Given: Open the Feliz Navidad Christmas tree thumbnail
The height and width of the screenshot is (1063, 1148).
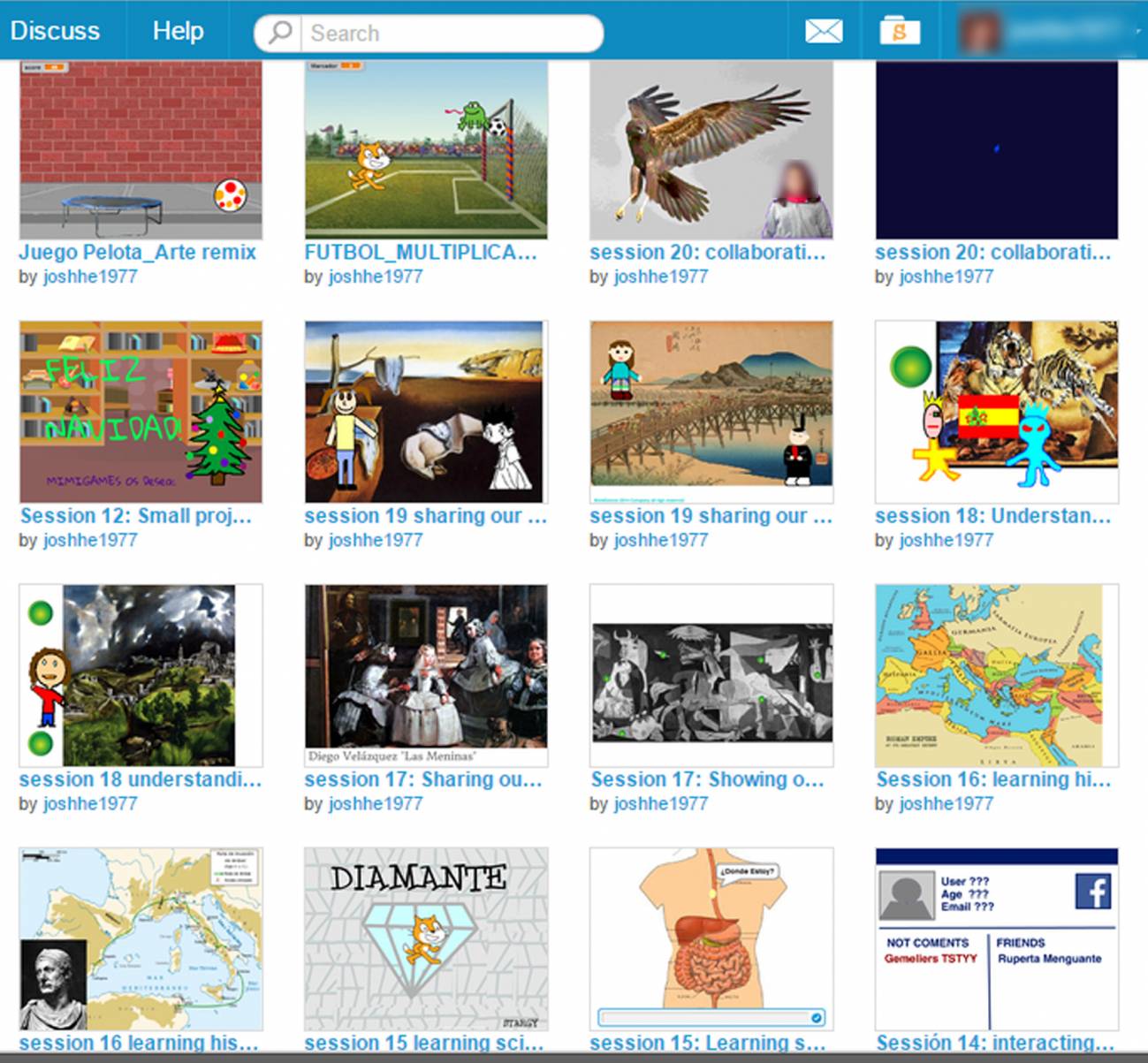Looking at the screenshot, I should 141,412.
